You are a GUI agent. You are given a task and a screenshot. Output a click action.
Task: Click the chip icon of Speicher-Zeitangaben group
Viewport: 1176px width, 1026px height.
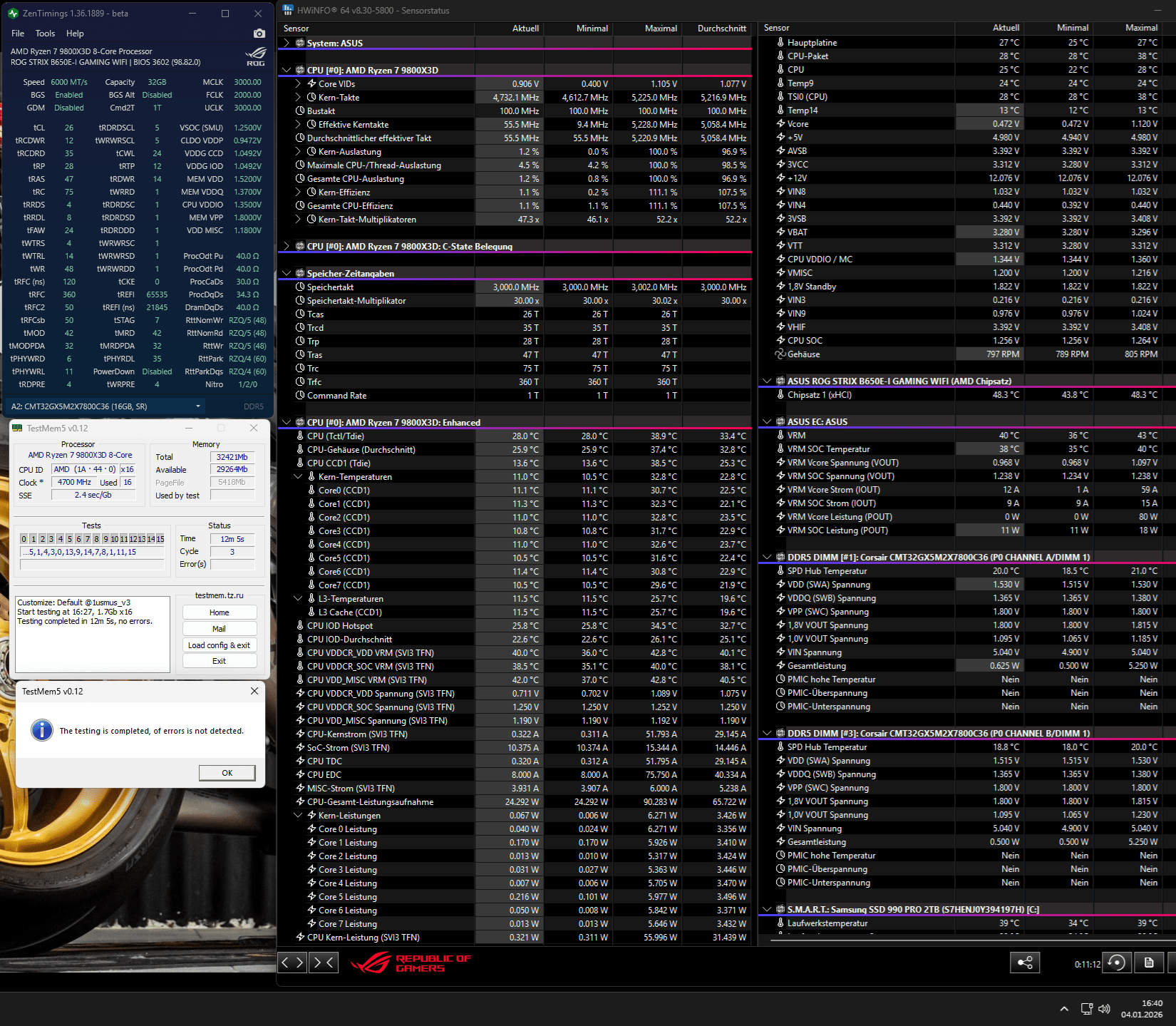click(300, 273)
